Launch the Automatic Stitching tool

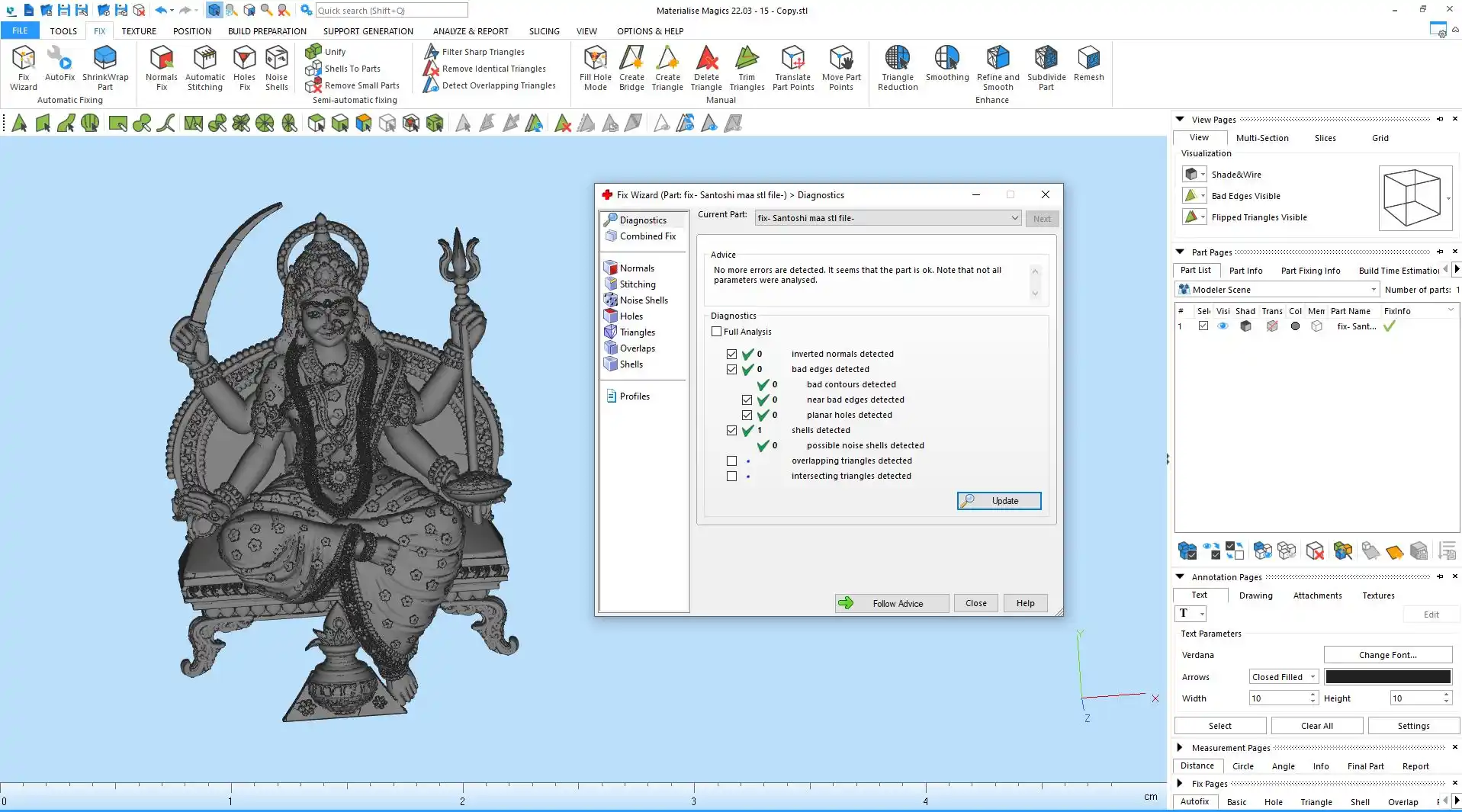(205, 67)
